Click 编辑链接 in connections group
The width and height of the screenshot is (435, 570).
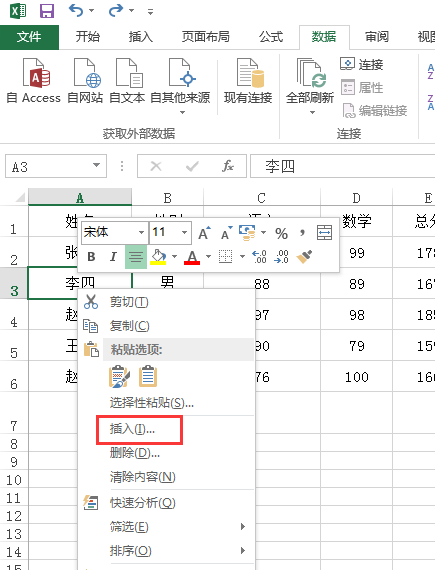(375, 110)
